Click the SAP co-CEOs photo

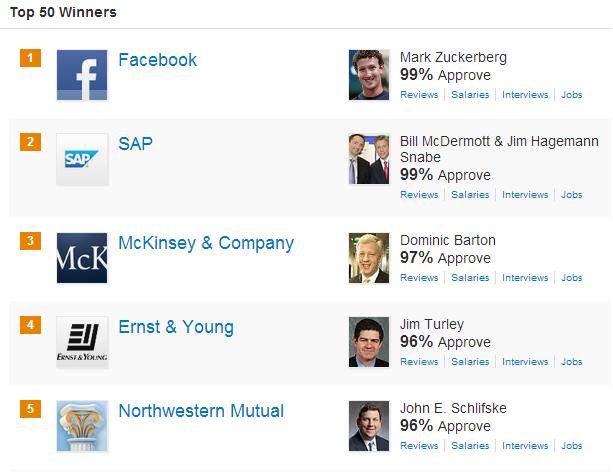[x=369, y=159]
